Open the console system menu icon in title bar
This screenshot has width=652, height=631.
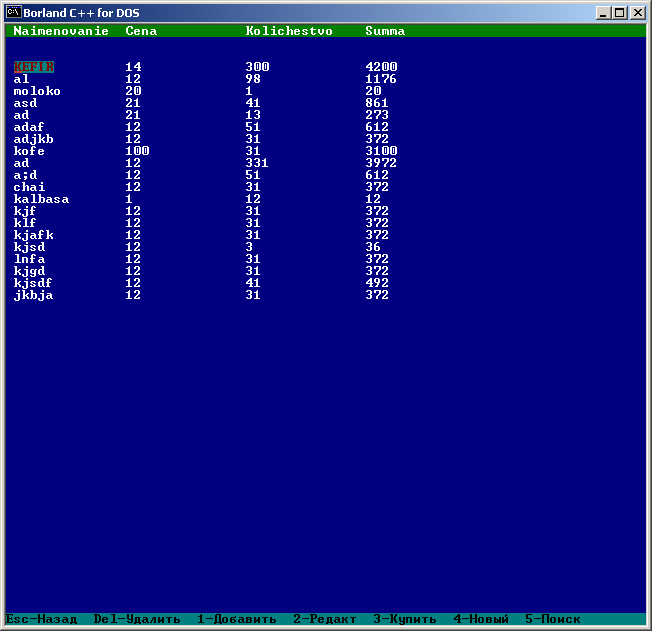pyautogui.click(x=14, y=12)
